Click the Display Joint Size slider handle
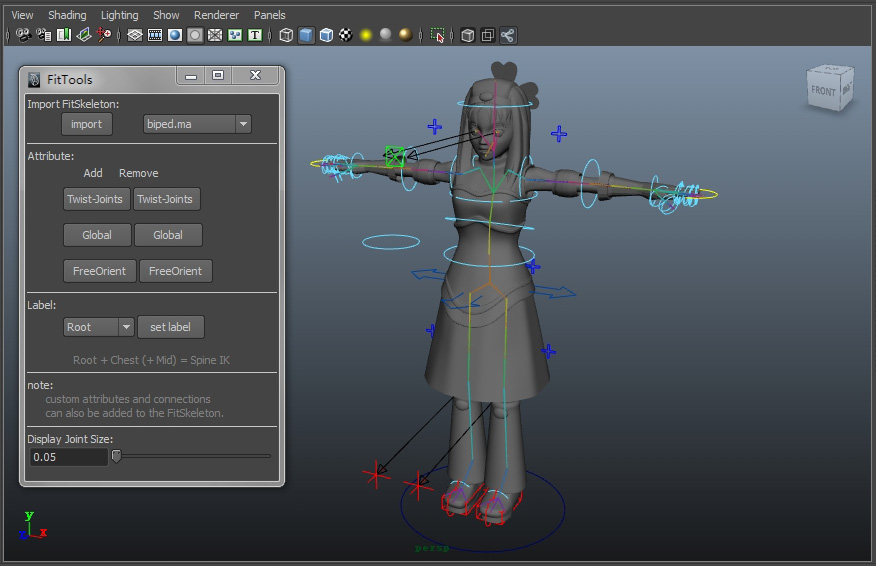The height and width of the screenshot is (566, 876). point(116,456)
